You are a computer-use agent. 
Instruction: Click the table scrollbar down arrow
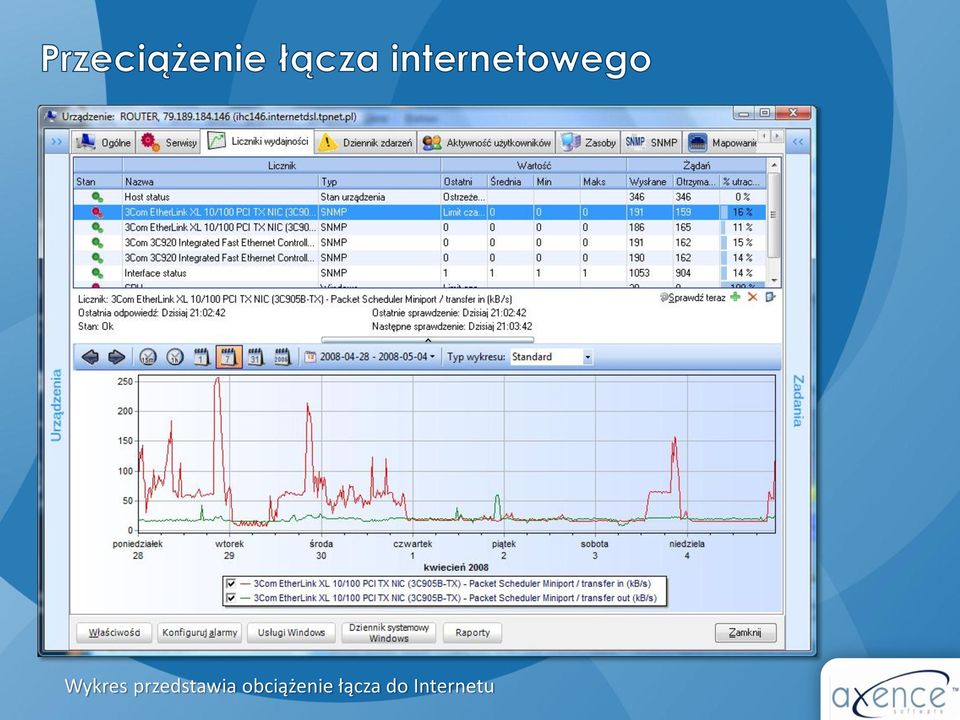click(x=773, y=280)
